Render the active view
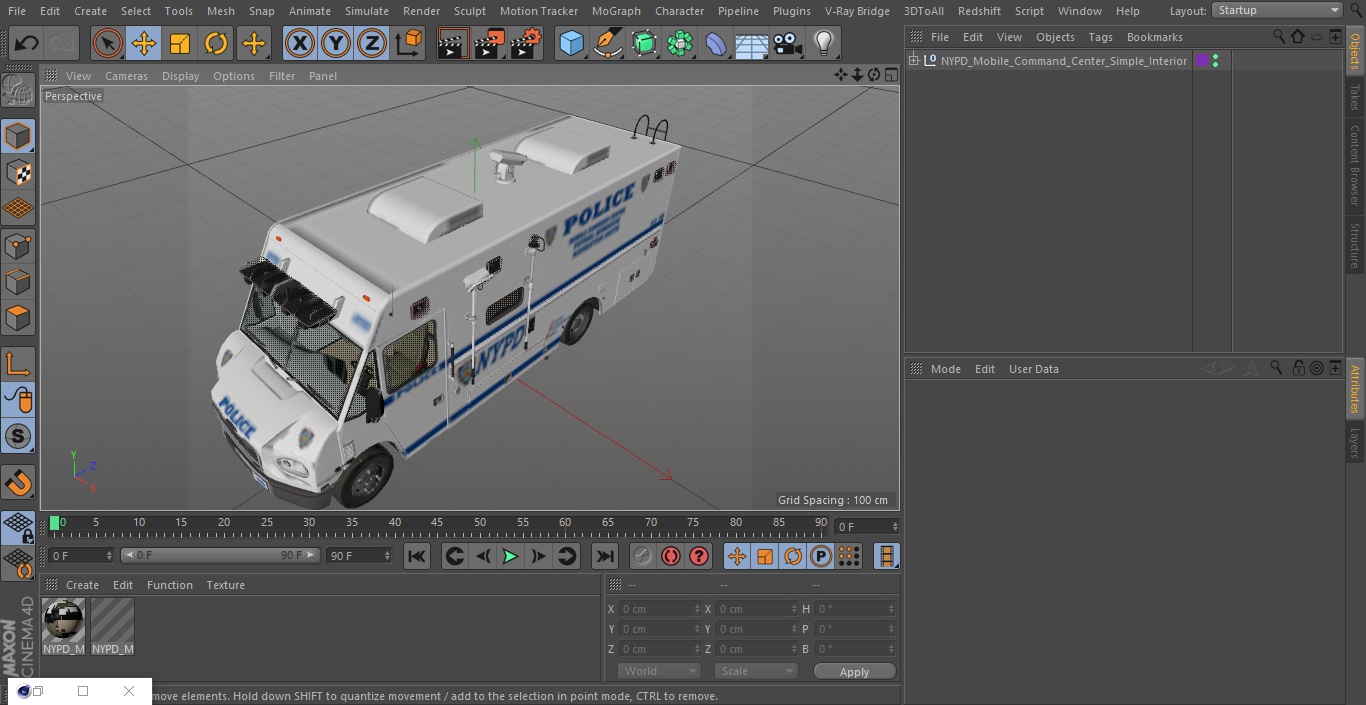This screenshot has height=705, width=1366. click(x=453, y=43)
